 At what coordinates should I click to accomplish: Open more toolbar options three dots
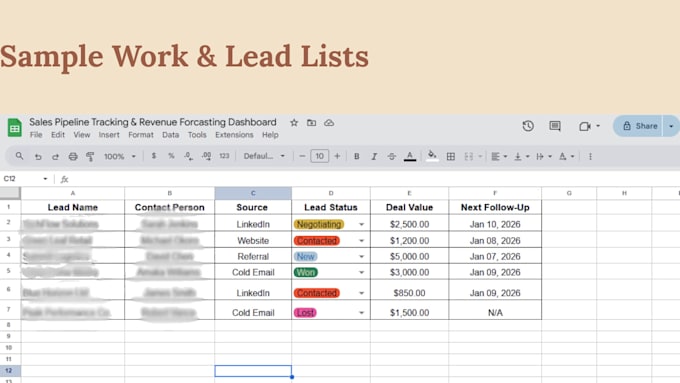coord(590,157)
